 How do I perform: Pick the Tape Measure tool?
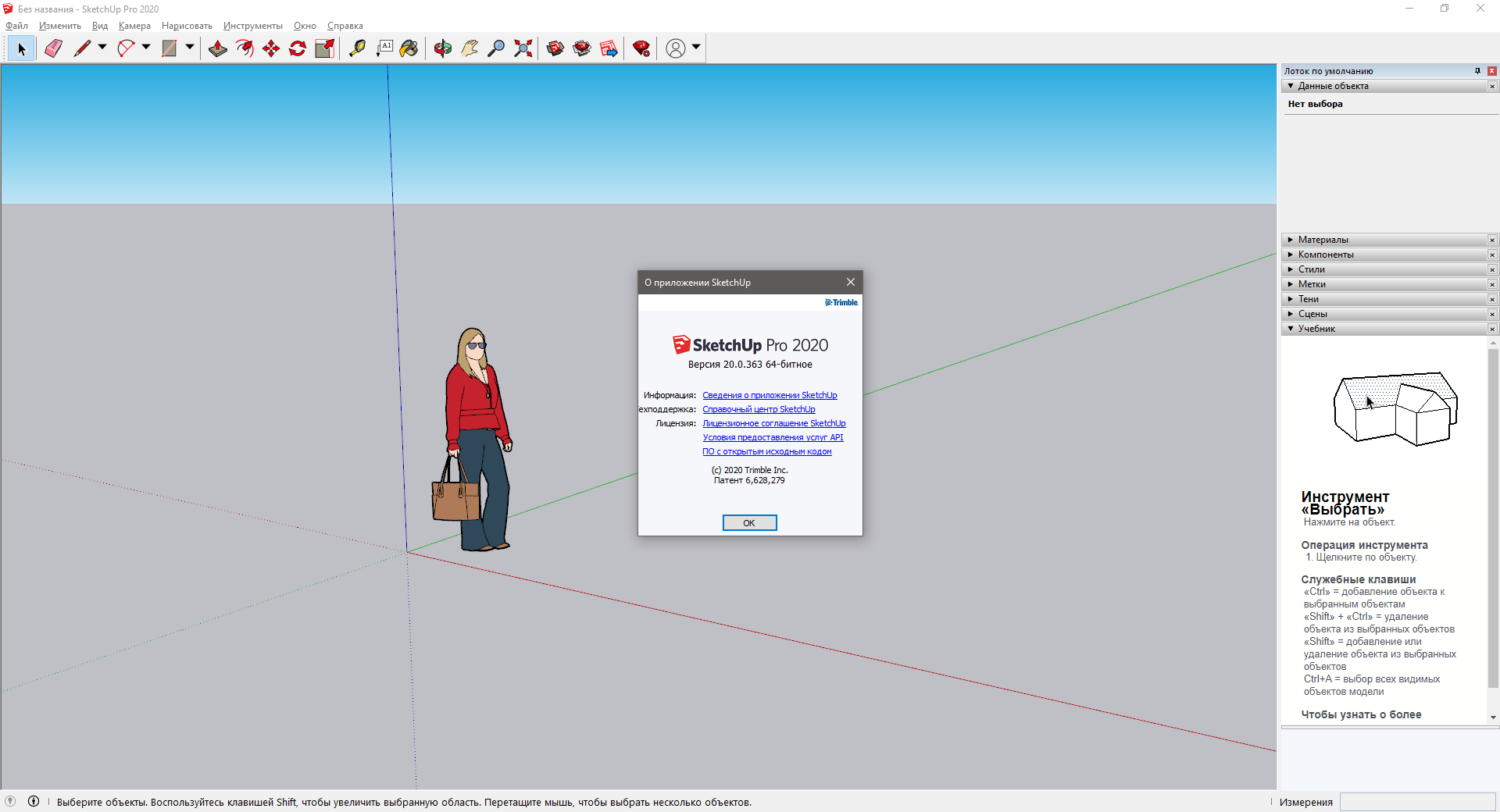click(x=357, y=48)
